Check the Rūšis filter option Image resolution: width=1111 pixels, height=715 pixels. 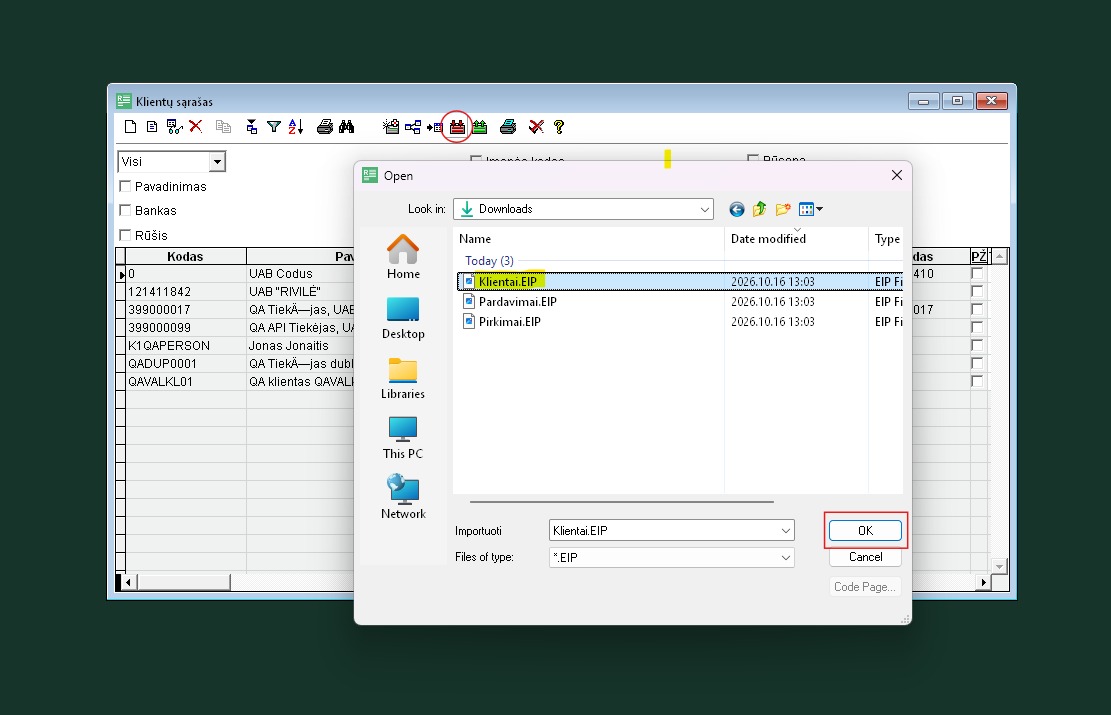125,235
